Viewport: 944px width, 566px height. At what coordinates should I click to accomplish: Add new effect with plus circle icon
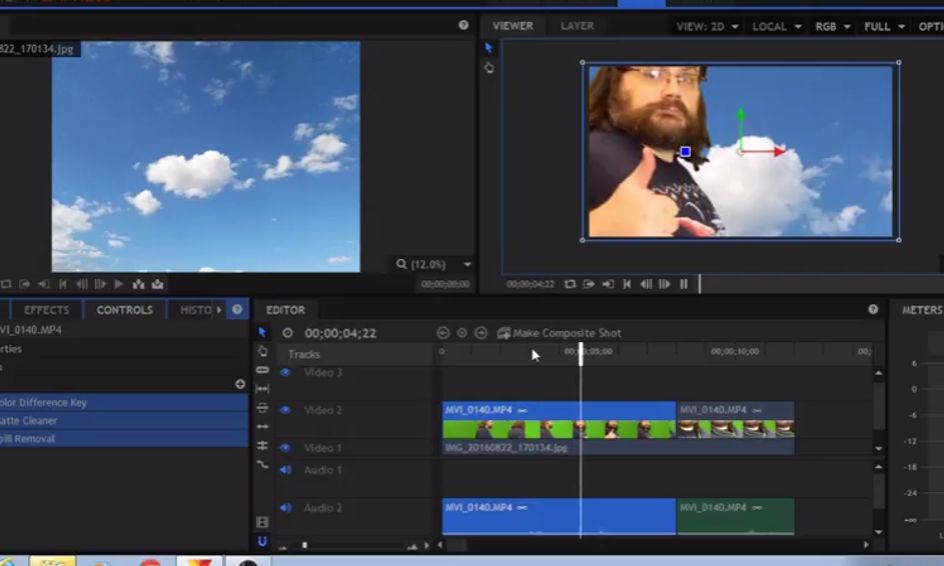click(x=240, y=384)
